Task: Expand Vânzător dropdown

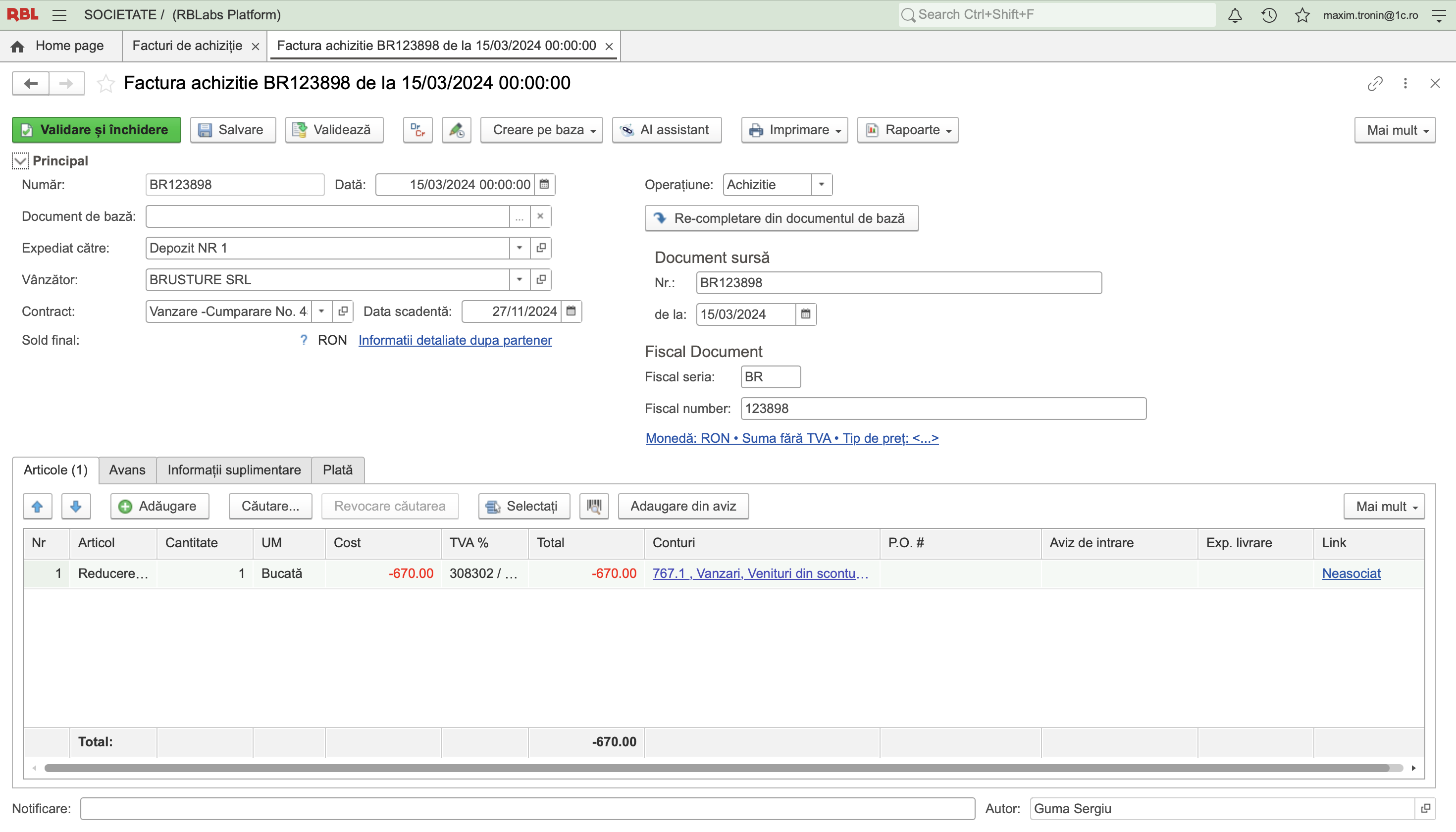Action: [520, 279]
